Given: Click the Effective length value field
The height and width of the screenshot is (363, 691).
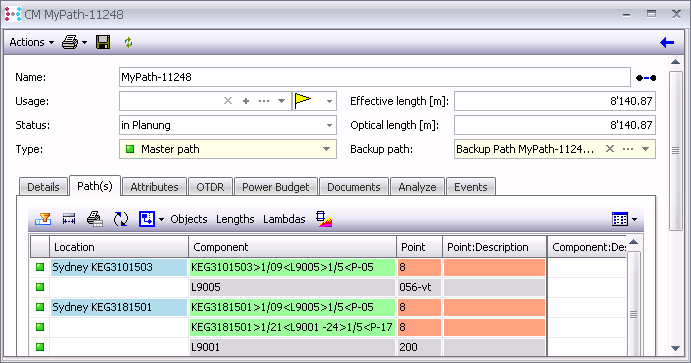Looking at the screenshot, I should point(555,101).
